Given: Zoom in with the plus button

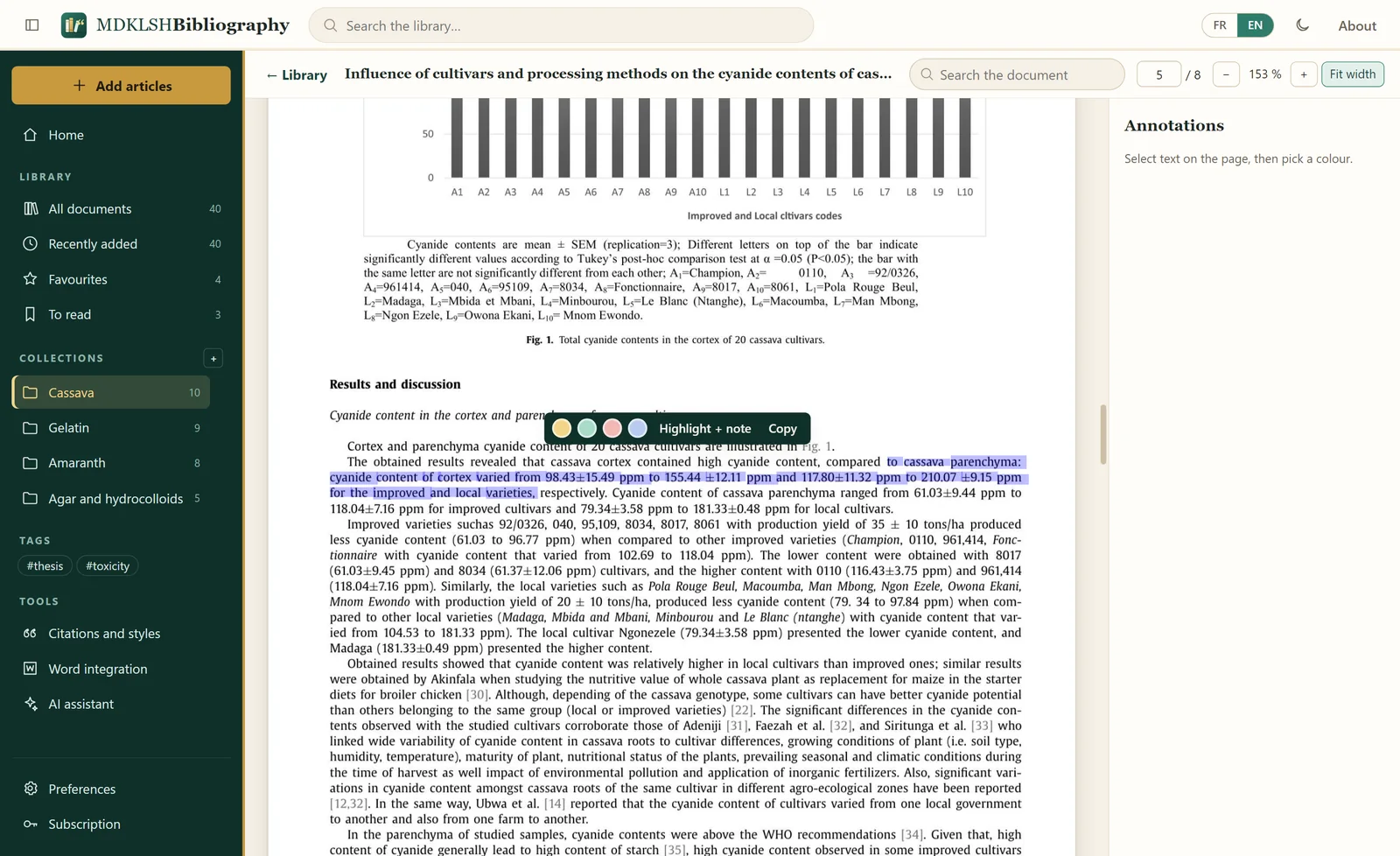Looking at the screenshot, I should [1304, 74].
